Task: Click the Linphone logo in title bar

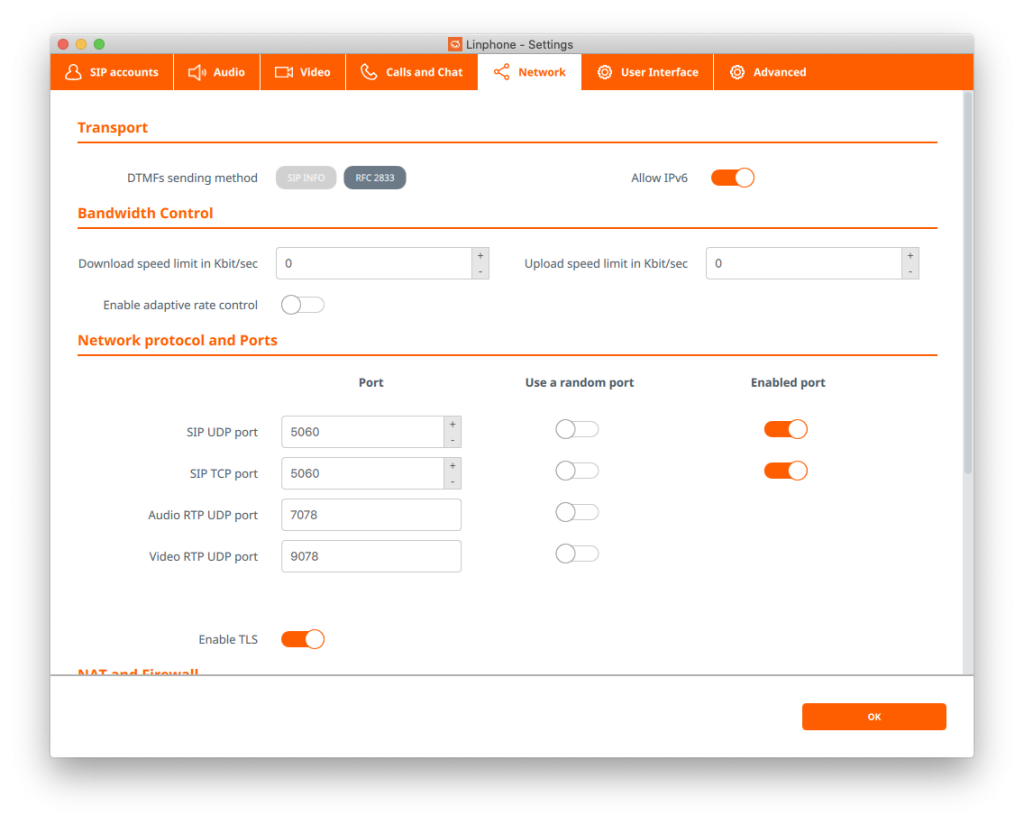Action: (x=455, y=44)
